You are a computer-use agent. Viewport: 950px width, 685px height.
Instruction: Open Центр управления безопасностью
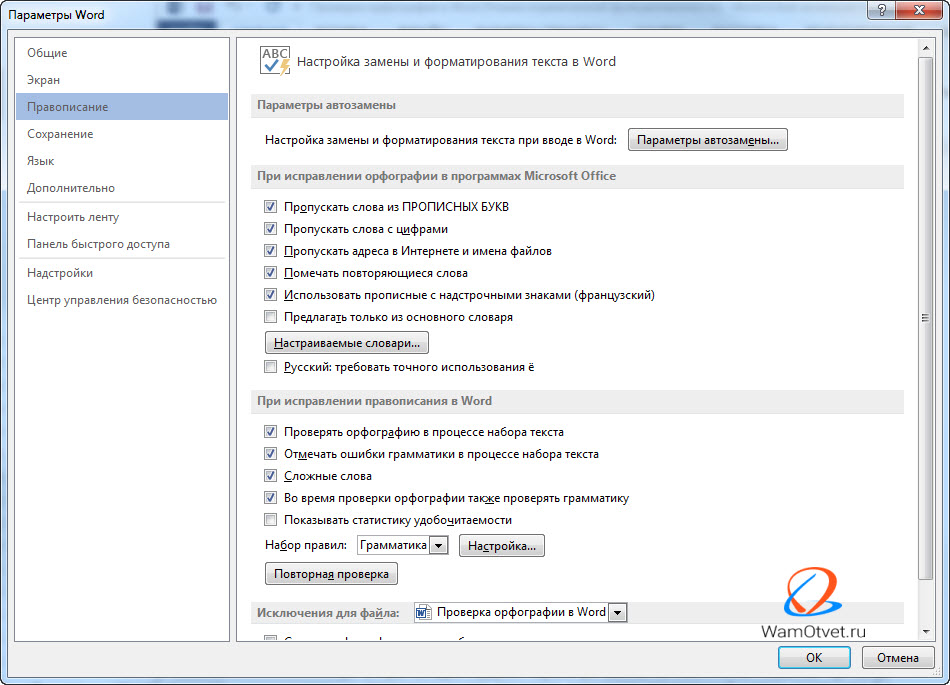(122, 300)
